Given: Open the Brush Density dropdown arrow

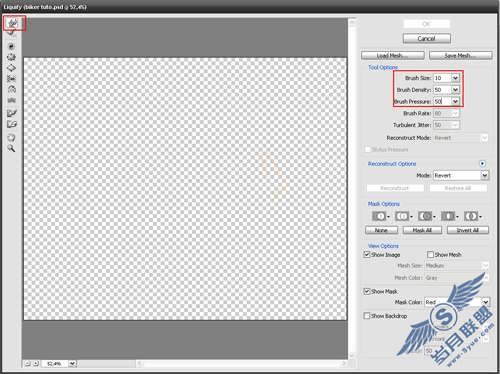Looking at the screenshot, I should coord(455,90).
